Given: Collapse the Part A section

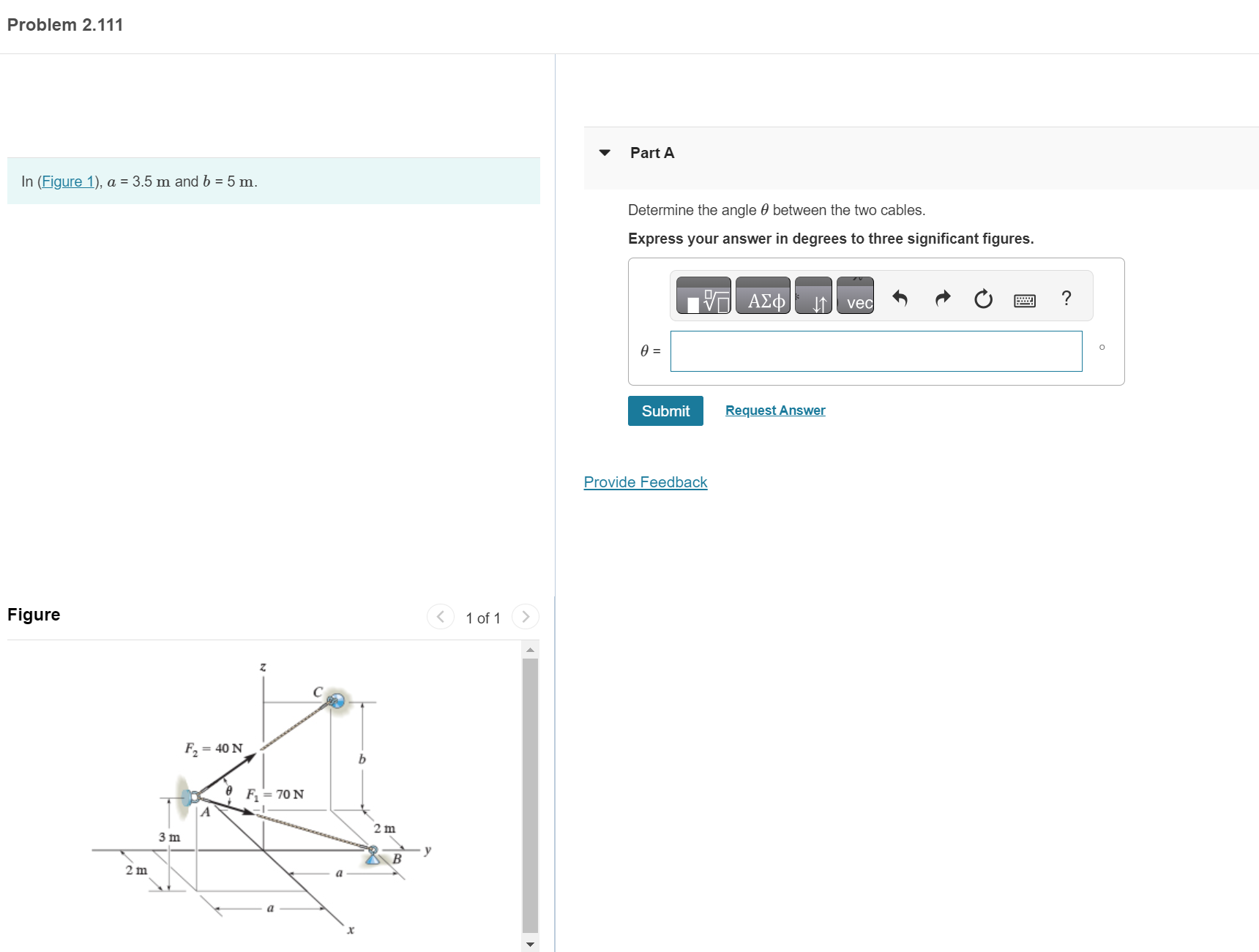Looking at the screenshot, I should 604,152.
